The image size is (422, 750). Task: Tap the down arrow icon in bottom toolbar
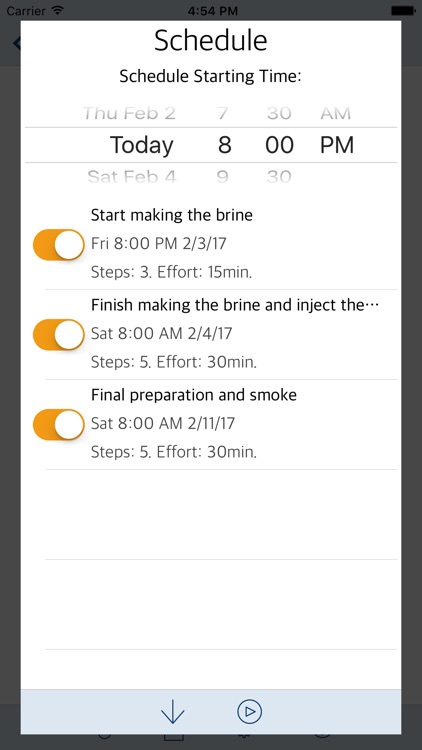(x=173, y=711)
